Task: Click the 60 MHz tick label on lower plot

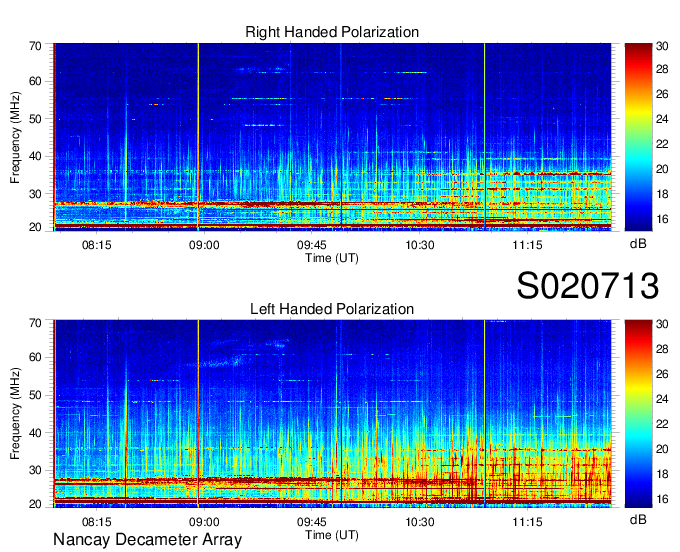Action: point(36,357)
